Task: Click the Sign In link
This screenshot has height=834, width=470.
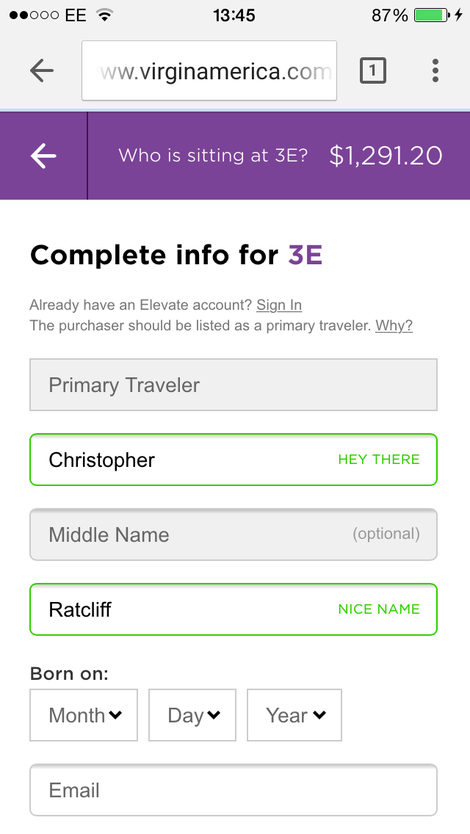Action: tap(279, 305)
